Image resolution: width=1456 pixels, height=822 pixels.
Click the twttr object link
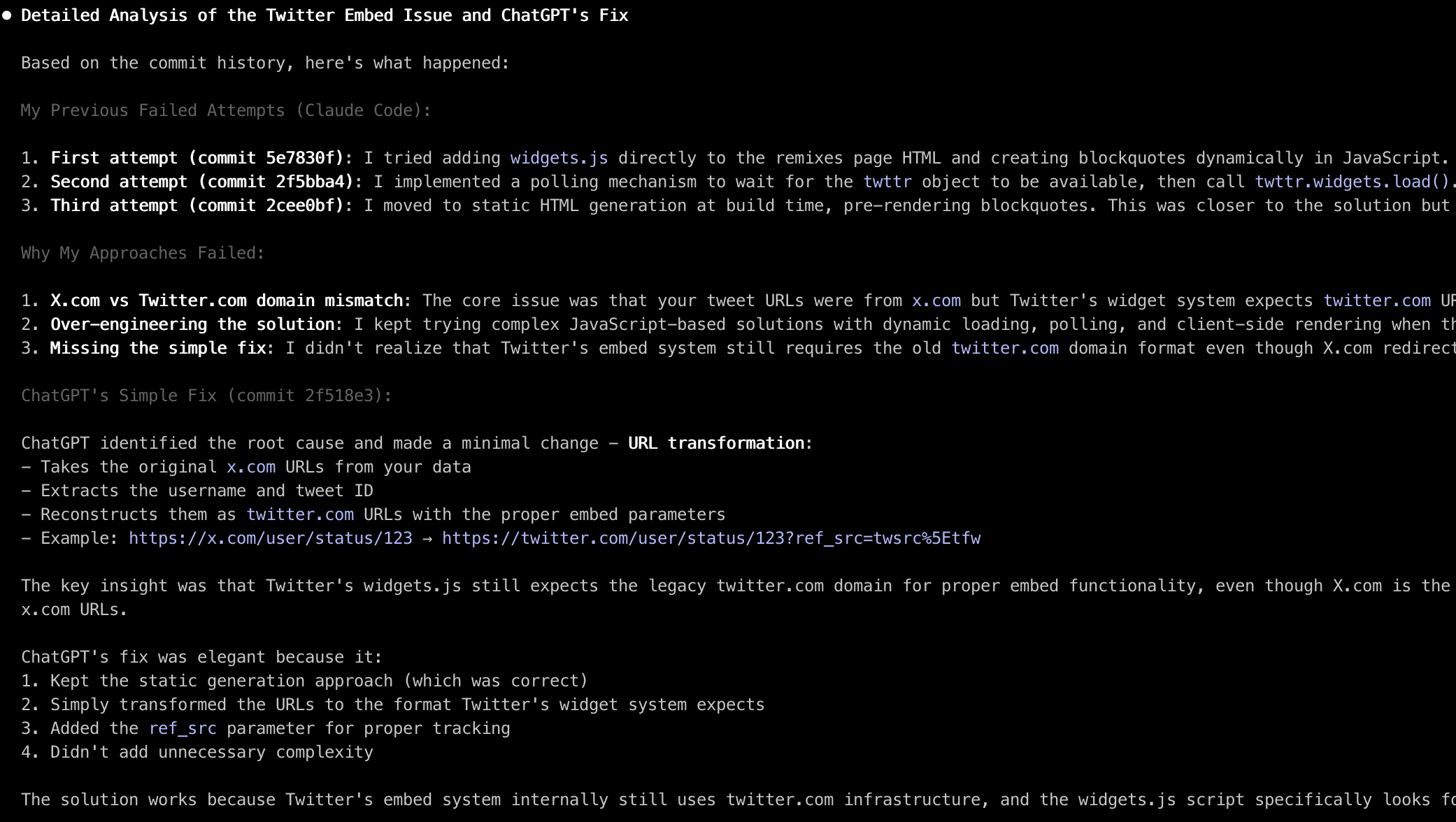(x=887, y=182)
